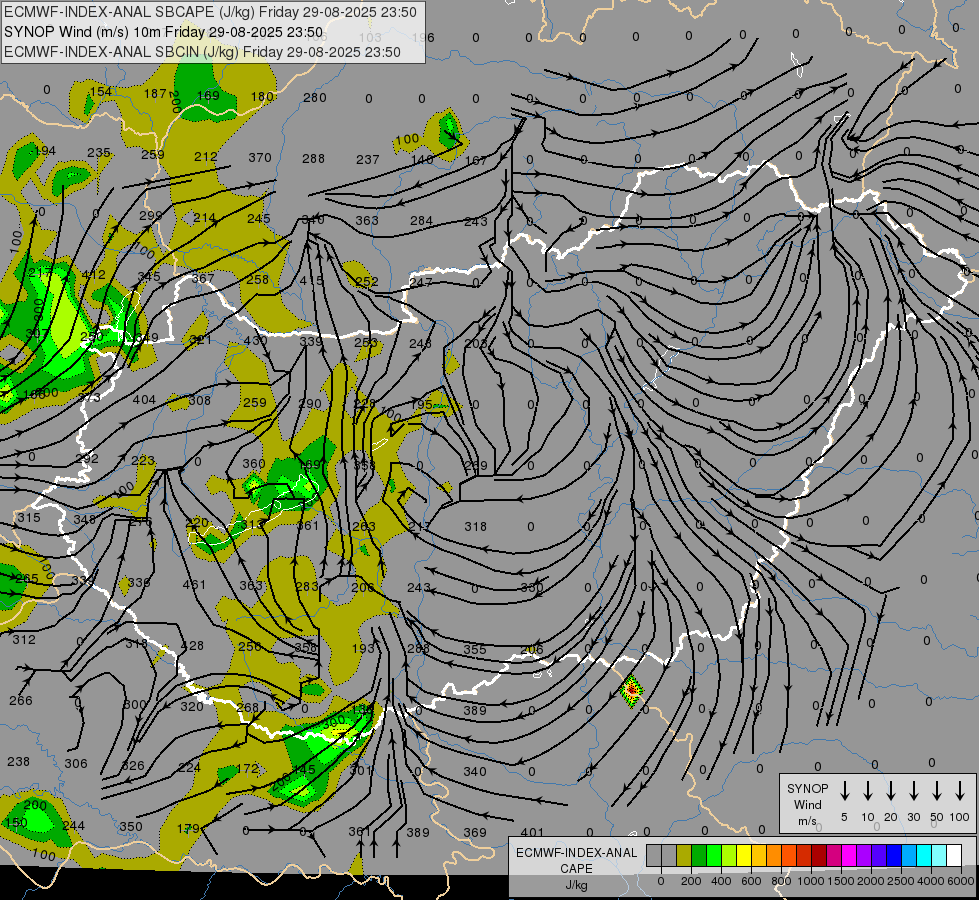This screenshot has height=900, width=979.
Task: Click the 2000 tick label on CAPE scale
Action: click(870, 881)
